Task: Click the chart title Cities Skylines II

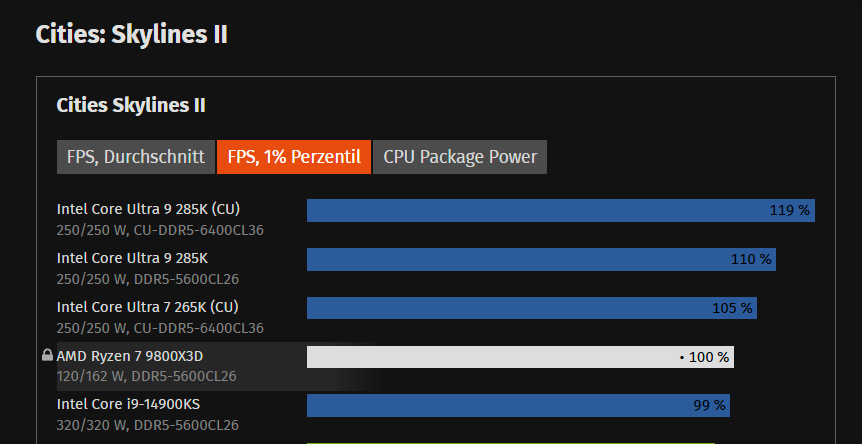Action: click(x=131, y=105)
